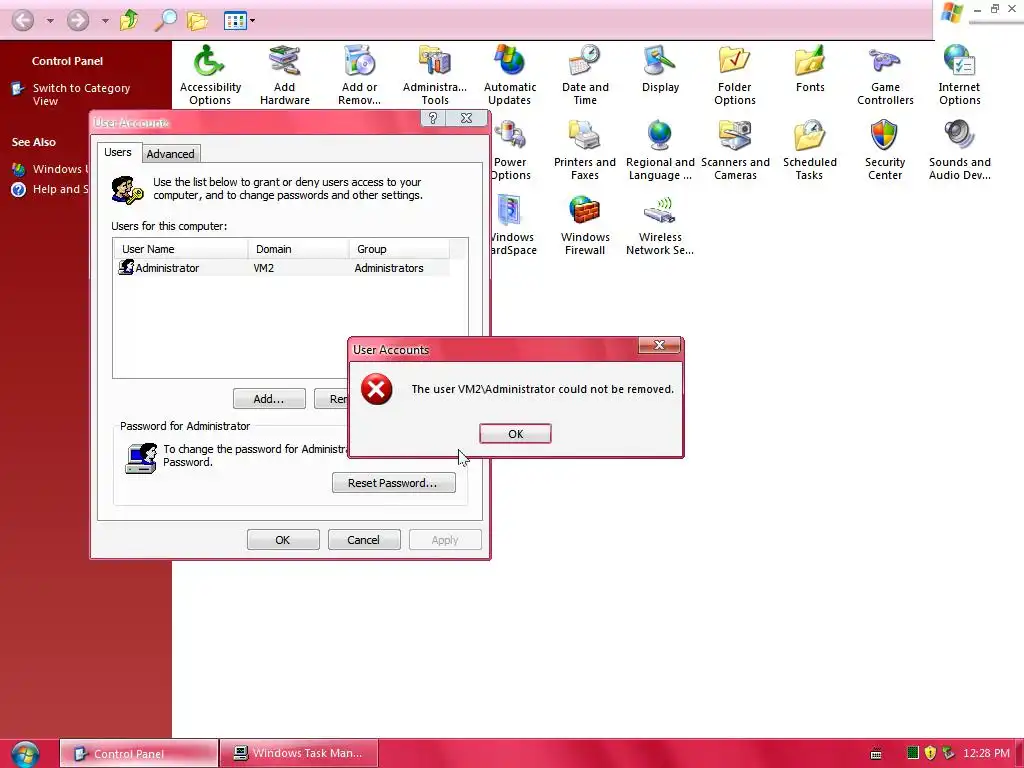Screen dimensions: 1024x768
Task: Select the Administrator user row
Action: [281, 268]
